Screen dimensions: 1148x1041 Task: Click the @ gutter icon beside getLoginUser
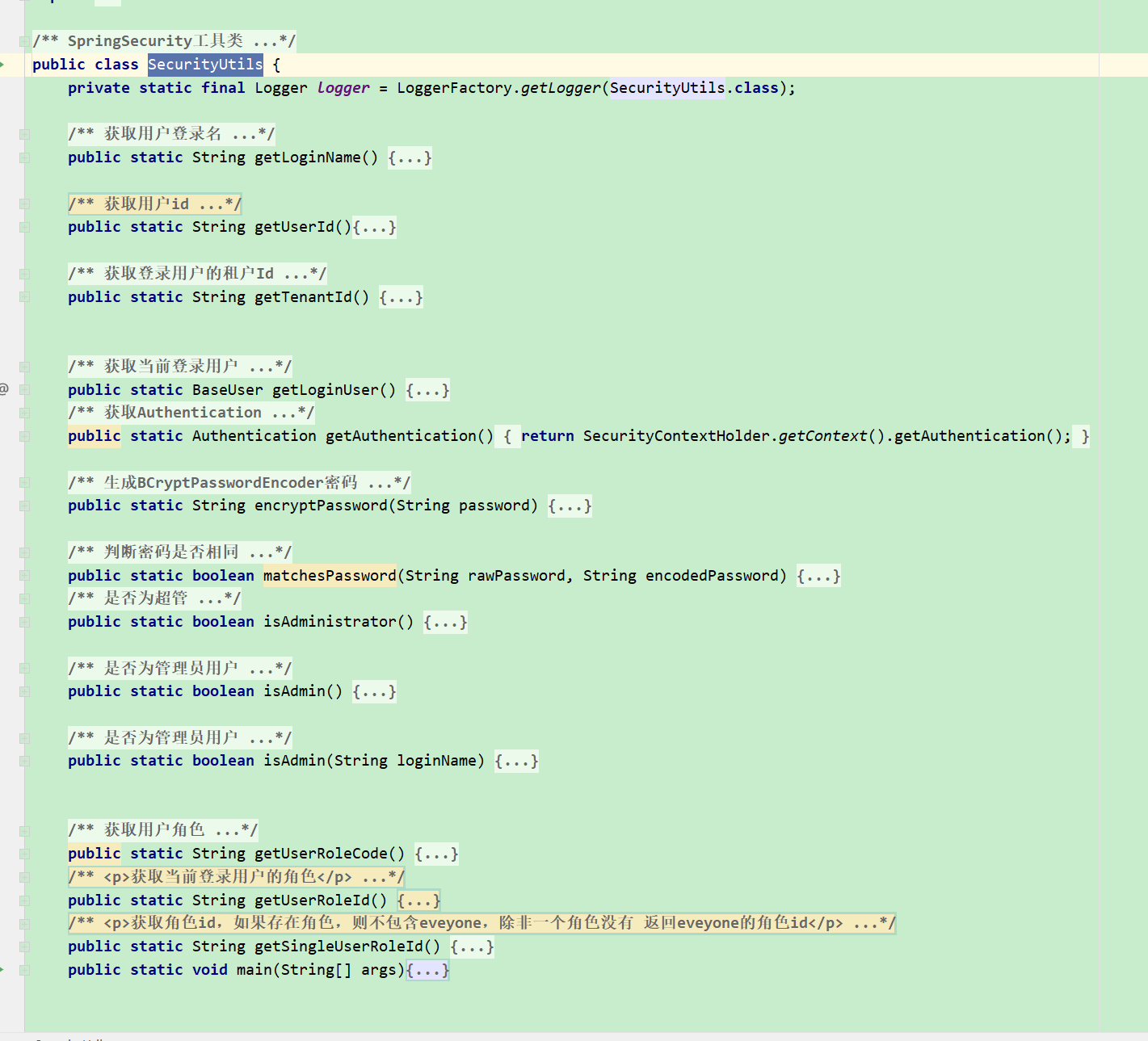pos(4,389)
